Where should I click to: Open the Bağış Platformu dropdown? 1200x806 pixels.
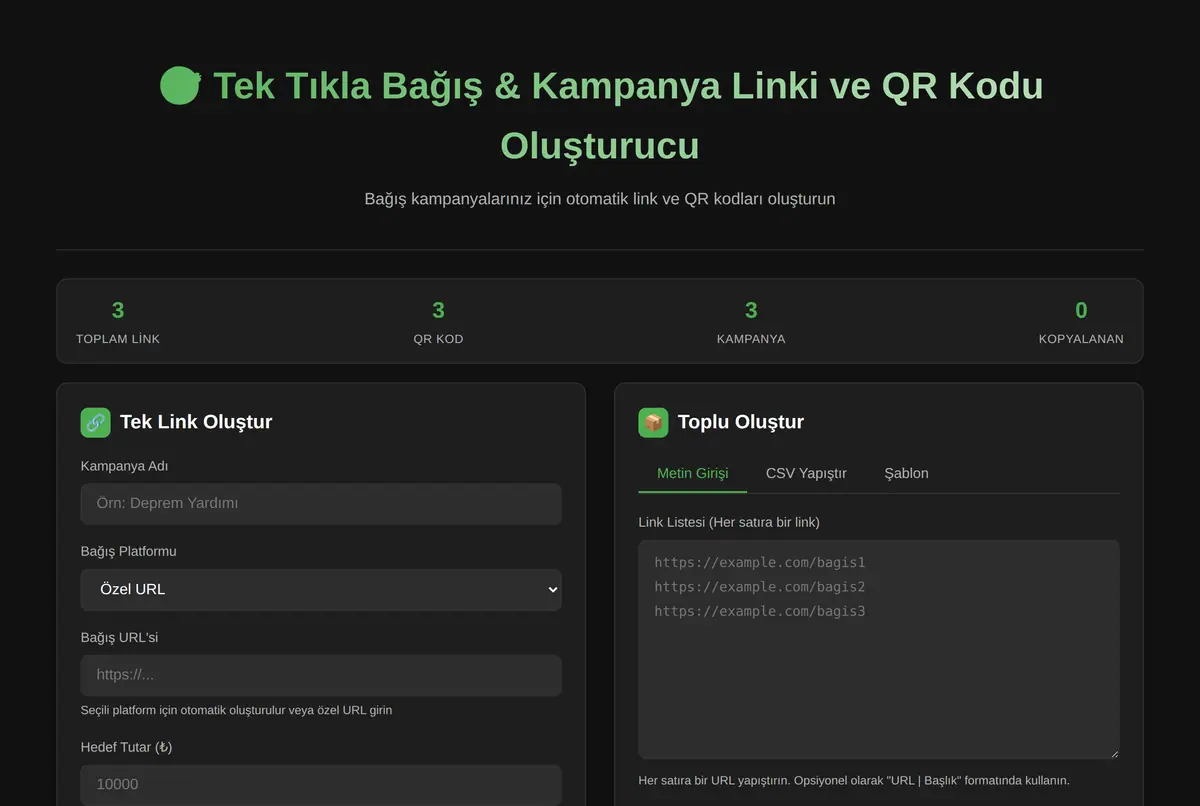pyautogui.click(x=321, y=590)
